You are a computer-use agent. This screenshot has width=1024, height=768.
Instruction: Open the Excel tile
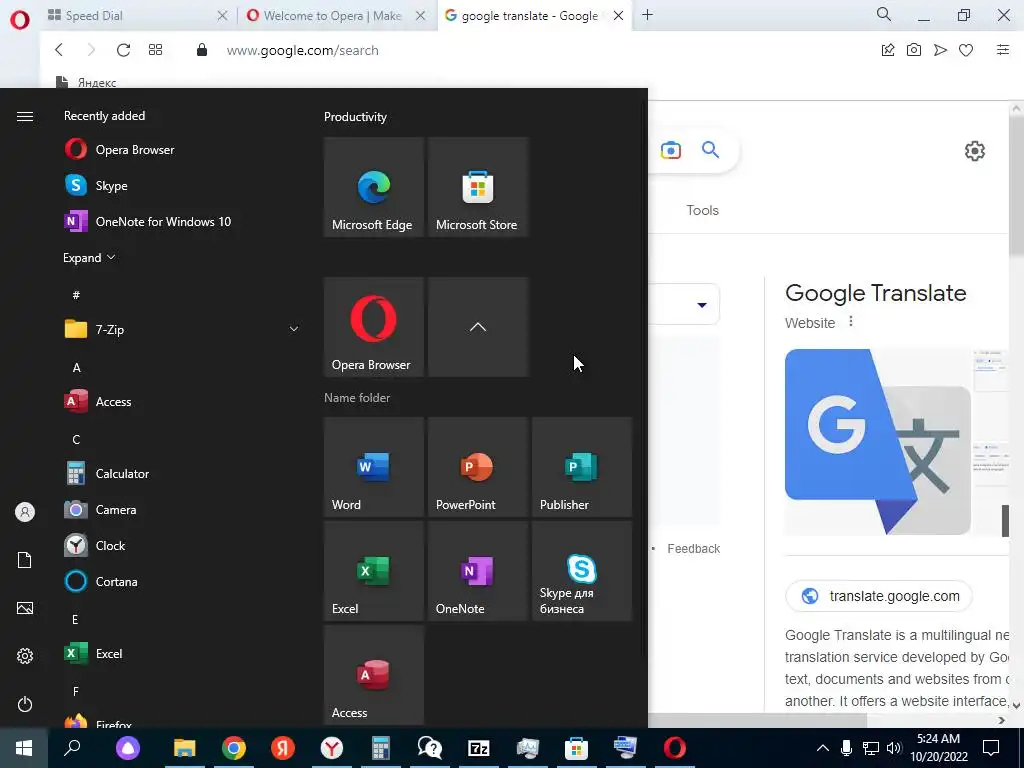click(x=374, y=571)
